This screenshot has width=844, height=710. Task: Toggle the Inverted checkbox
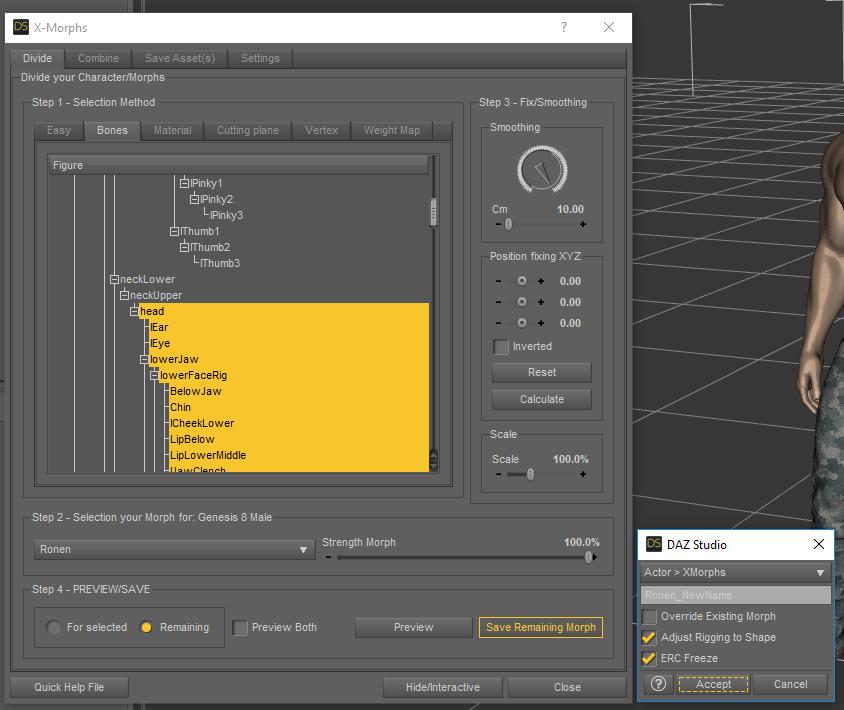click(x=501, y=347)
